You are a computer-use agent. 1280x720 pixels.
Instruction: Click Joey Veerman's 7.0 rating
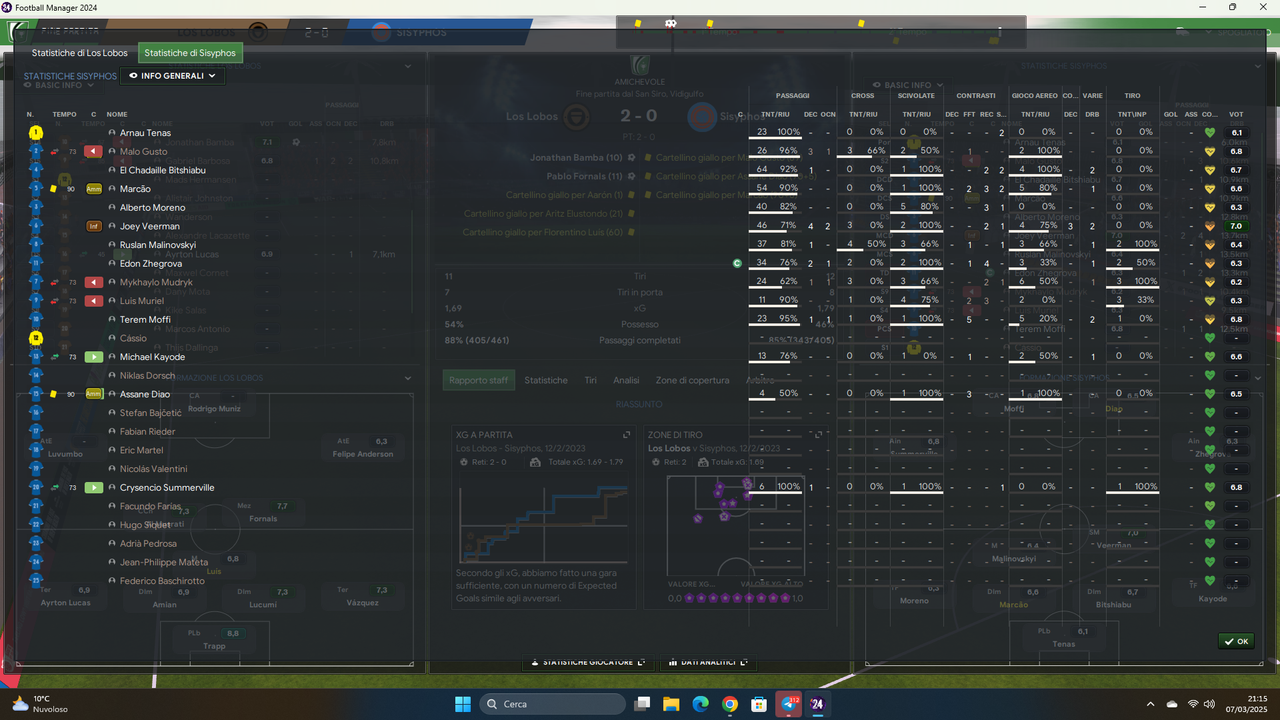tap(1237, 226)
